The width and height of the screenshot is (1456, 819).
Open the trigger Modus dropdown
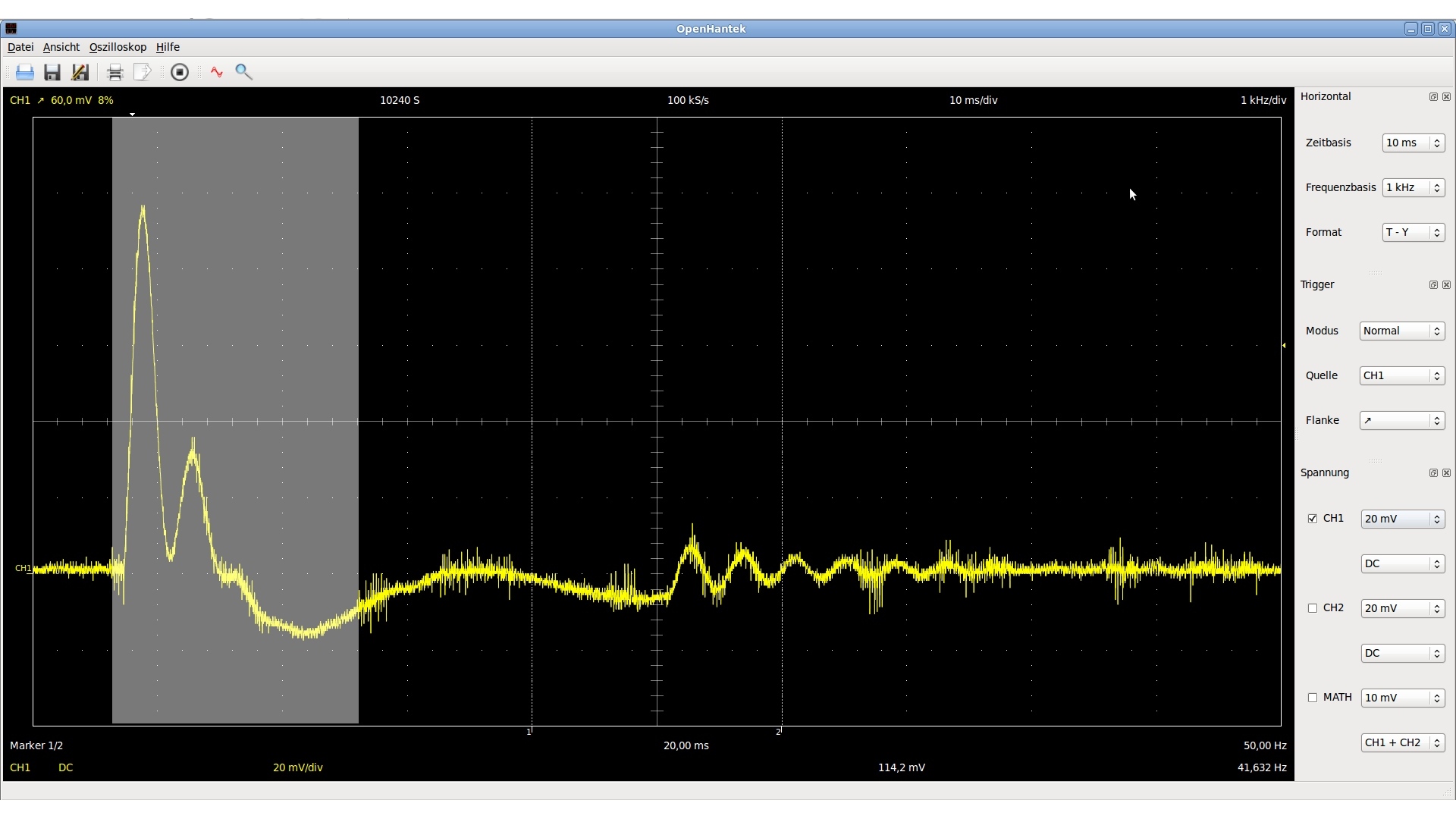(x=1401, y=331)
